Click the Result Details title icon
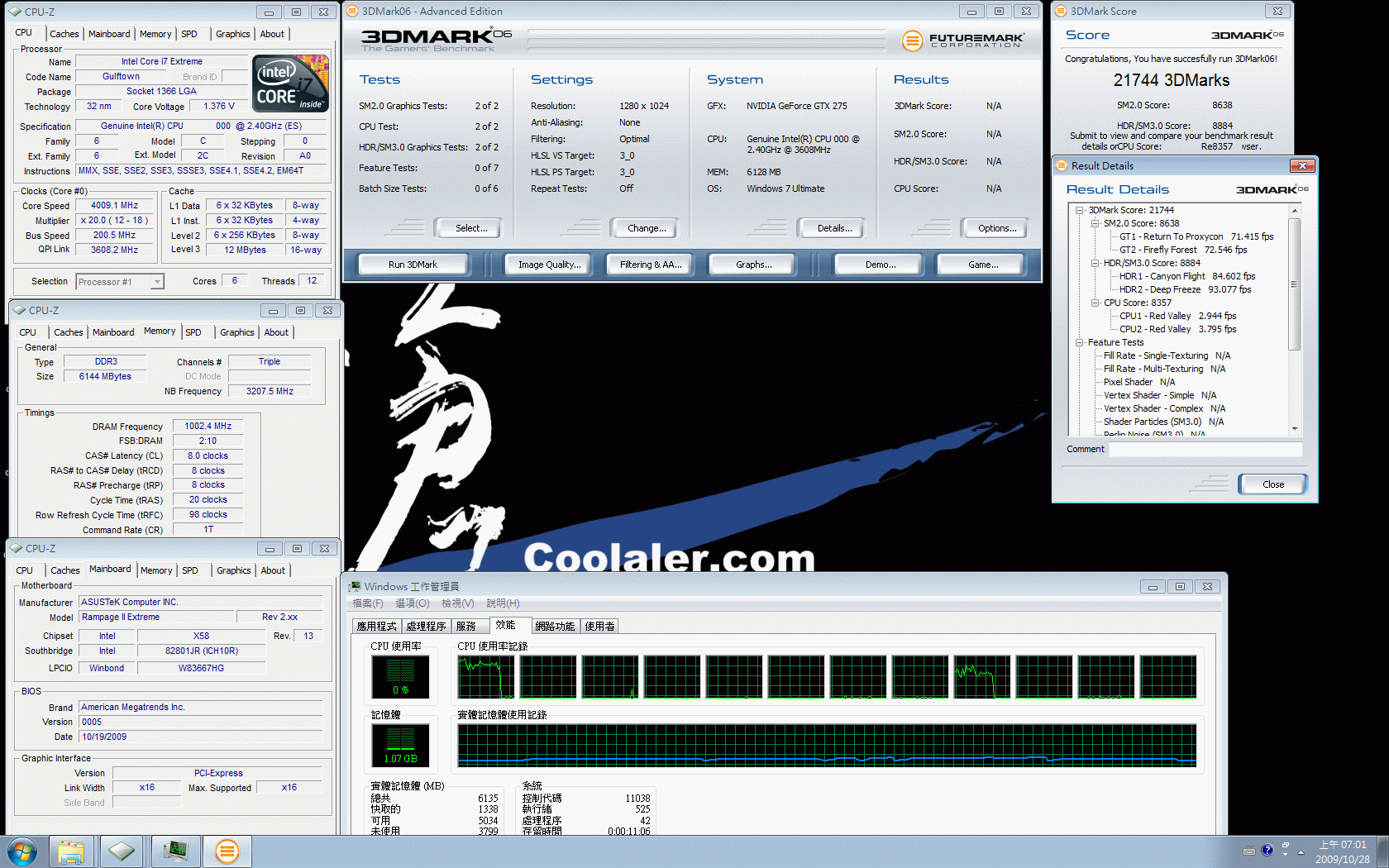The height and width of the screenshot is (868, 1389). coord(1062,166)
